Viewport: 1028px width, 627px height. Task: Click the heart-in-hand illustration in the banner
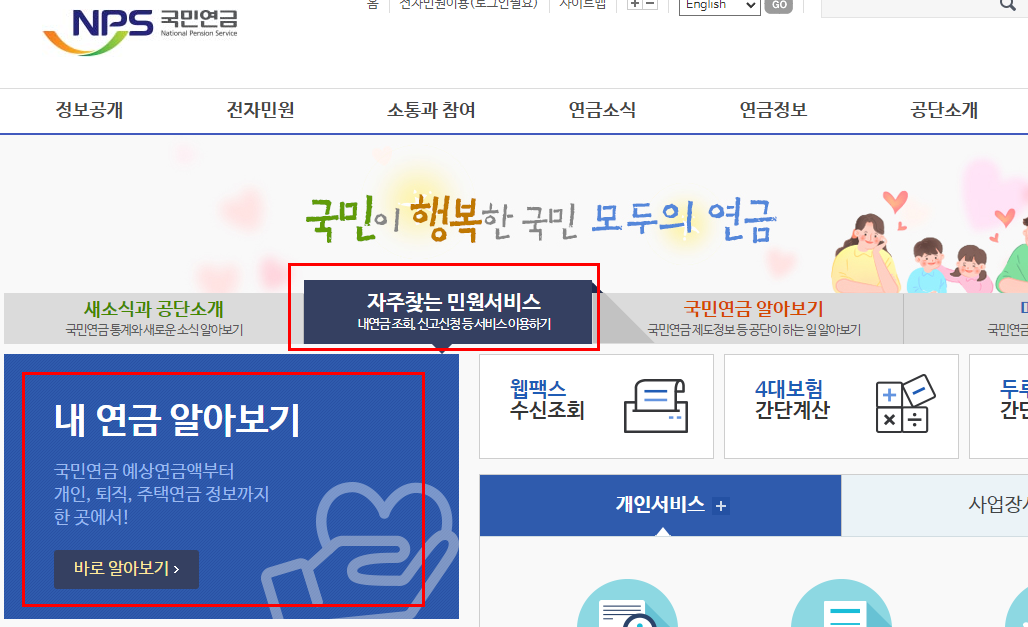coord(361,551)
